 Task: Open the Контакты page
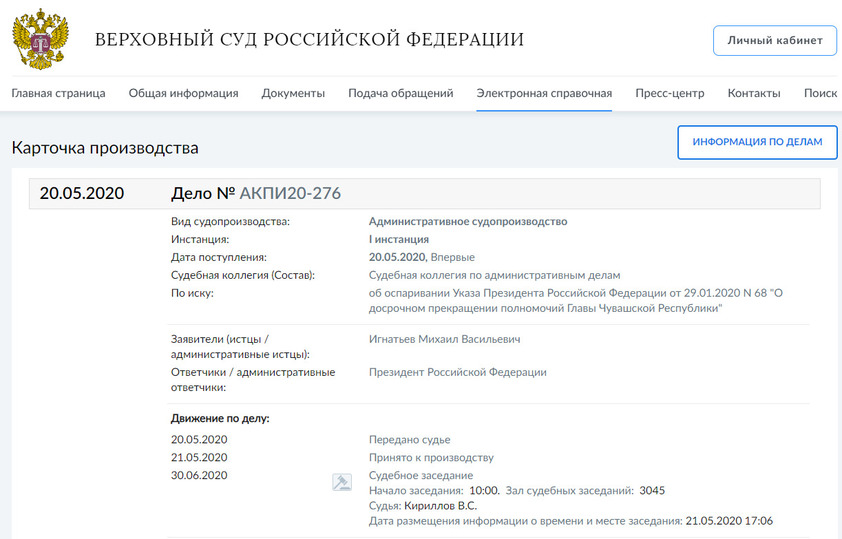pyautogui.click(x=754, y=93)
